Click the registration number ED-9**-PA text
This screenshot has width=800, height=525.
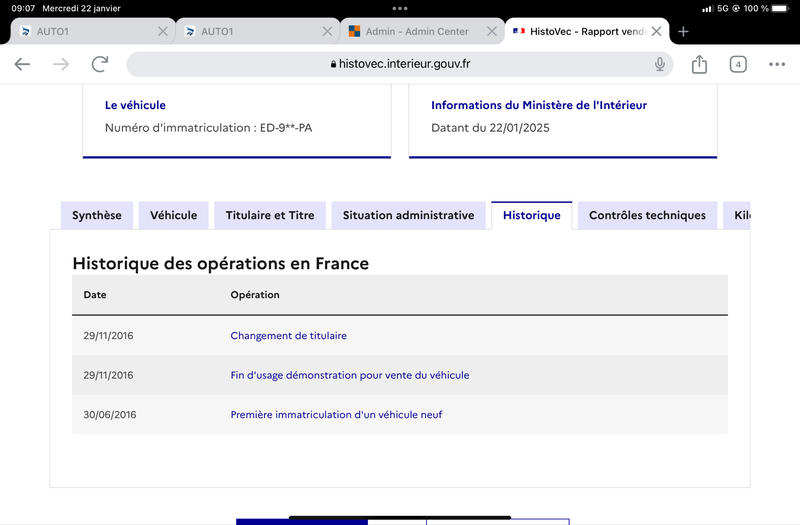[x=286, y=128]
